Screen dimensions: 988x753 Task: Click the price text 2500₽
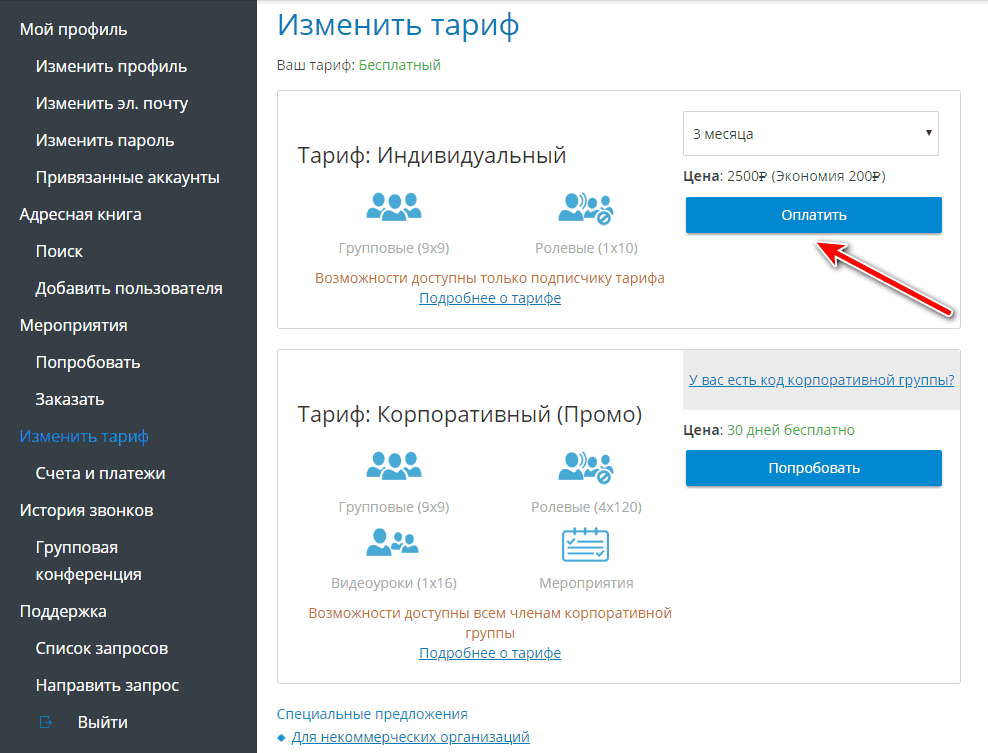pos(747,176)
